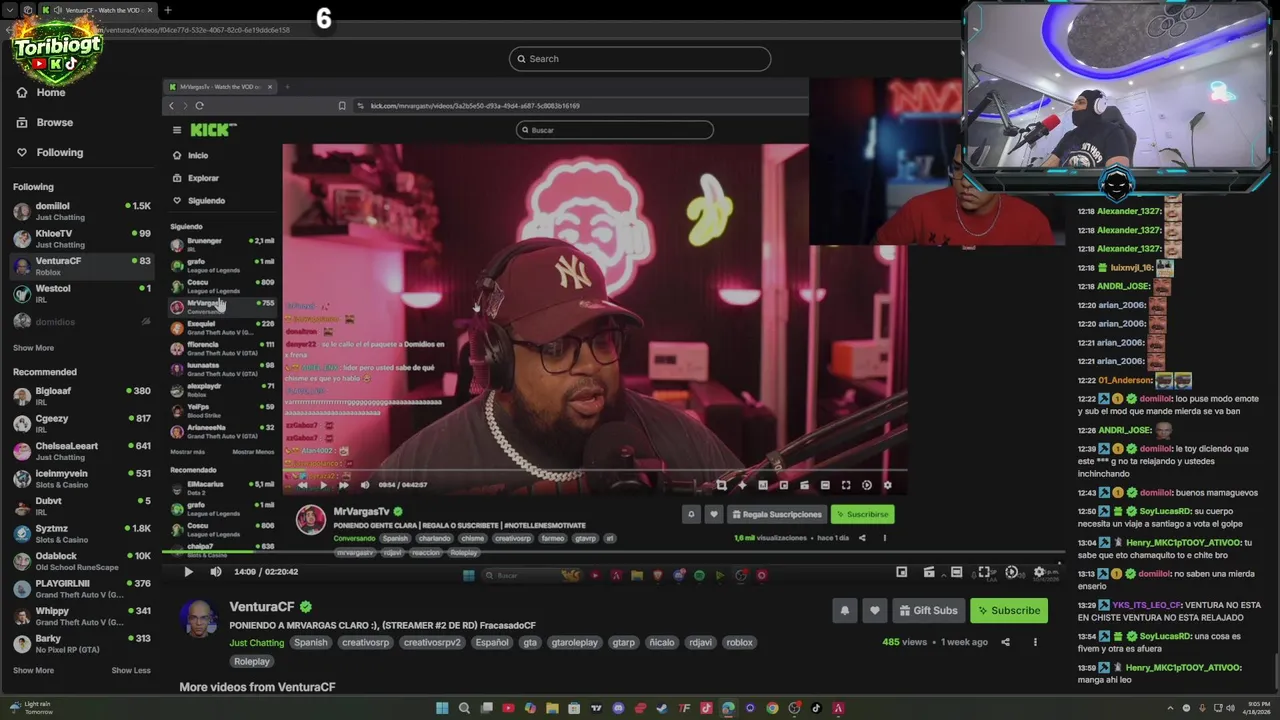Open recommended channel ChelseaLeeart
Screen dimensions: 1280x720
81,452
